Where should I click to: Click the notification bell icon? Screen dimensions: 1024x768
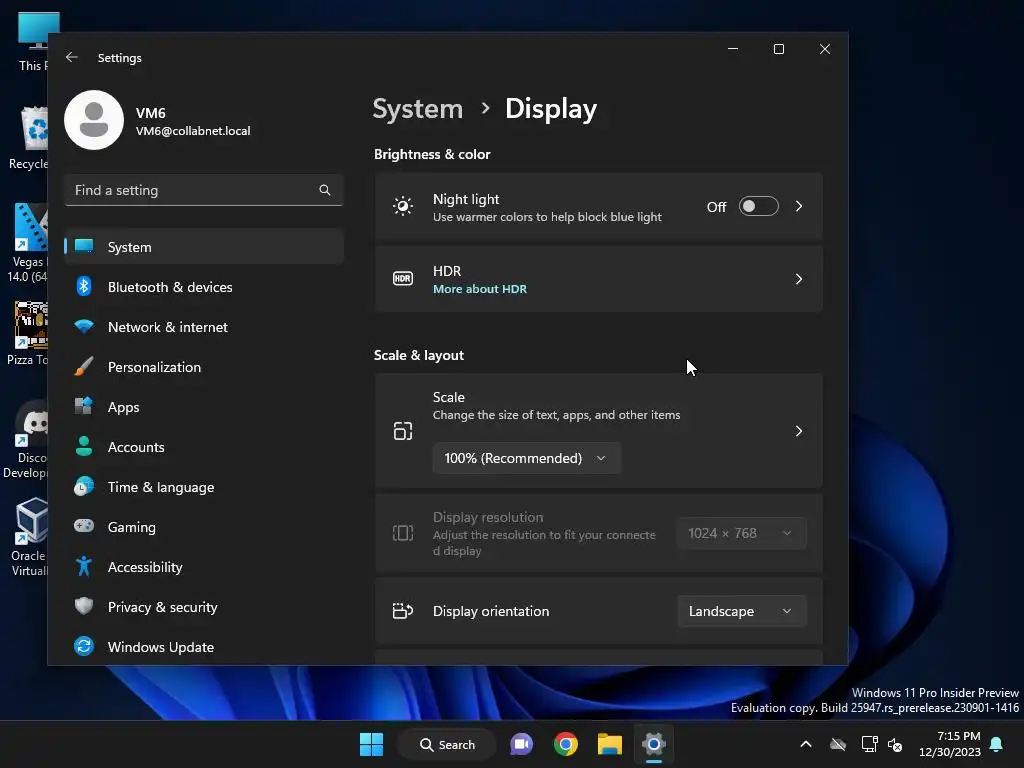997,744
